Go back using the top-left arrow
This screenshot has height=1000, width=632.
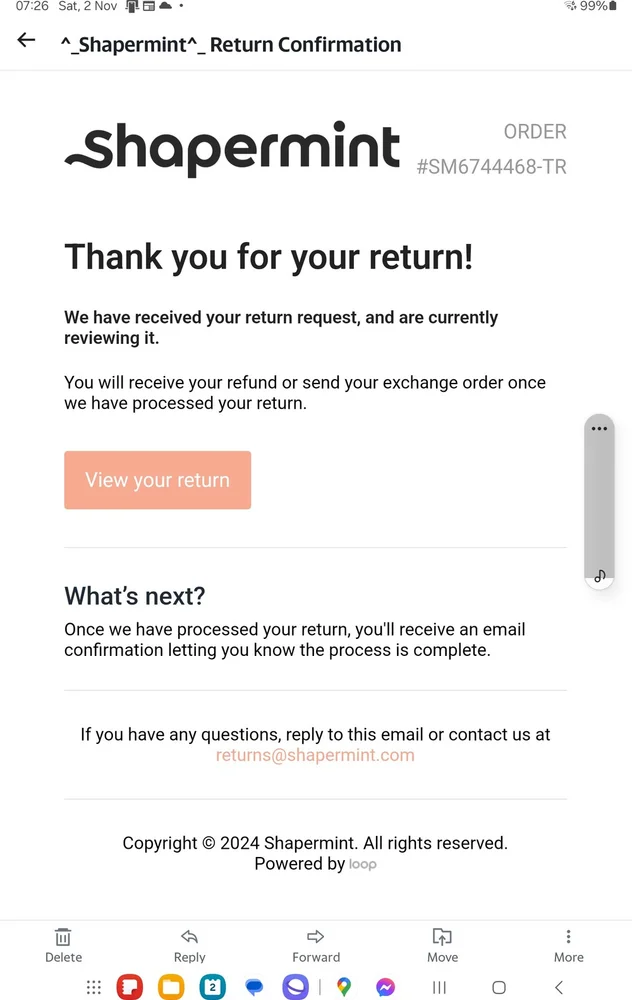[26, 40]
